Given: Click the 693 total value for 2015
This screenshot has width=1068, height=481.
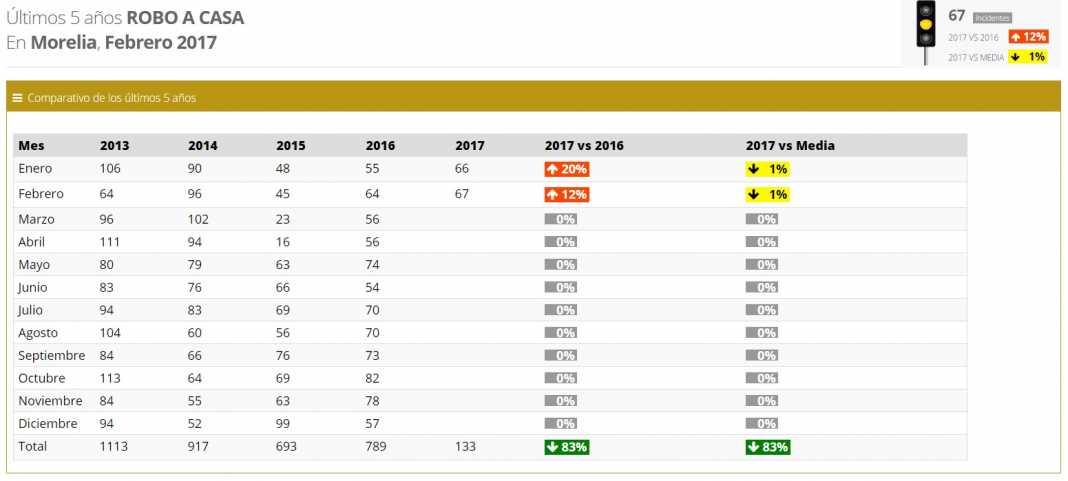Looking at the screenshot, I should pos(287,447).
